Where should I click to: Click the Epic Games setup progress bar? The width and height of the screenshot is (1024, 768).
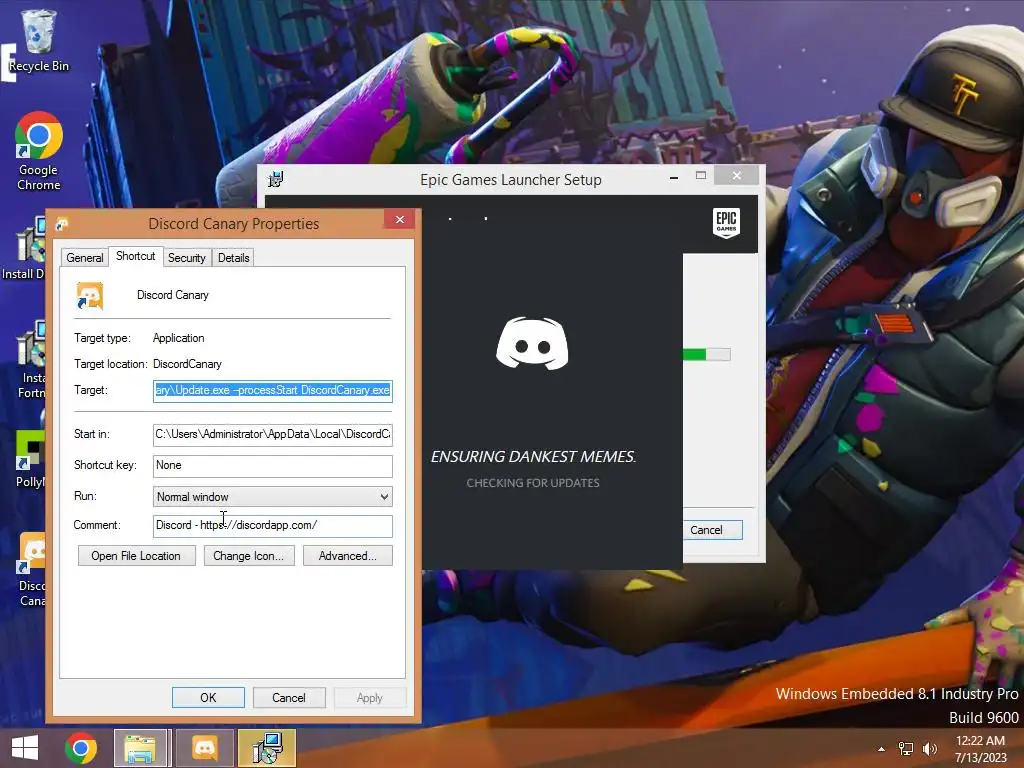click(x=707, y=355)
